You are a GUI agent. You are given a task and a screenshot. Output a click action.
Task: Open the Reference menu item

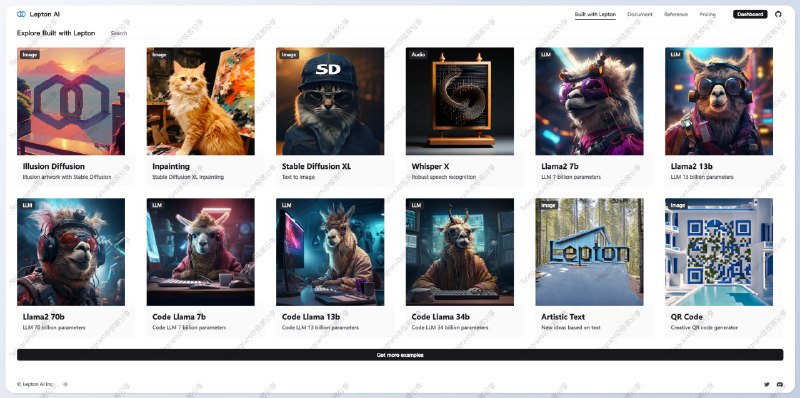coord(676,14)
